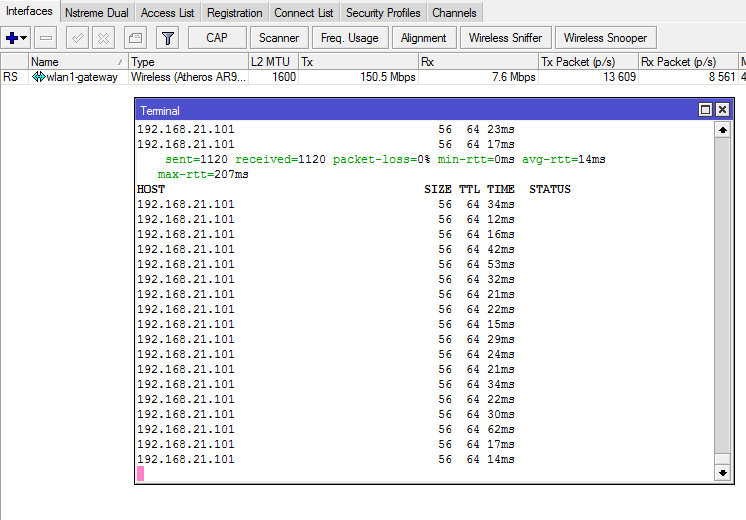Click the 7.6 Mbps Rx value
The image size is (746, 520).
[x=514, y=77]
